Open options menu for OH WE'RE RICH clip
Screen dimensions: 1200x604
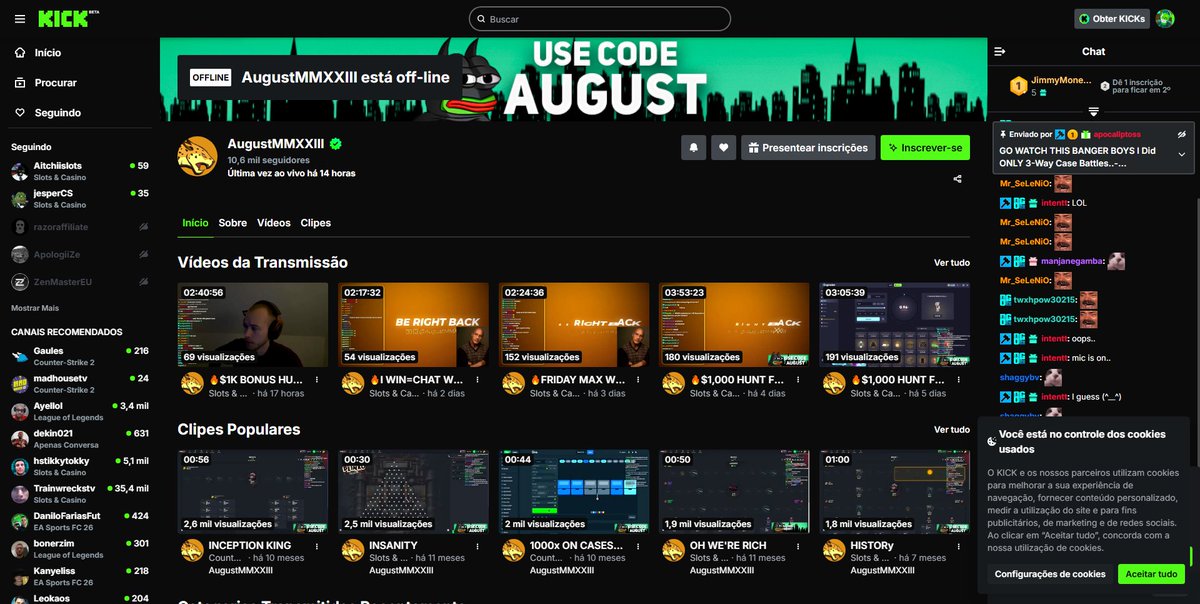(x=799, y=546)
